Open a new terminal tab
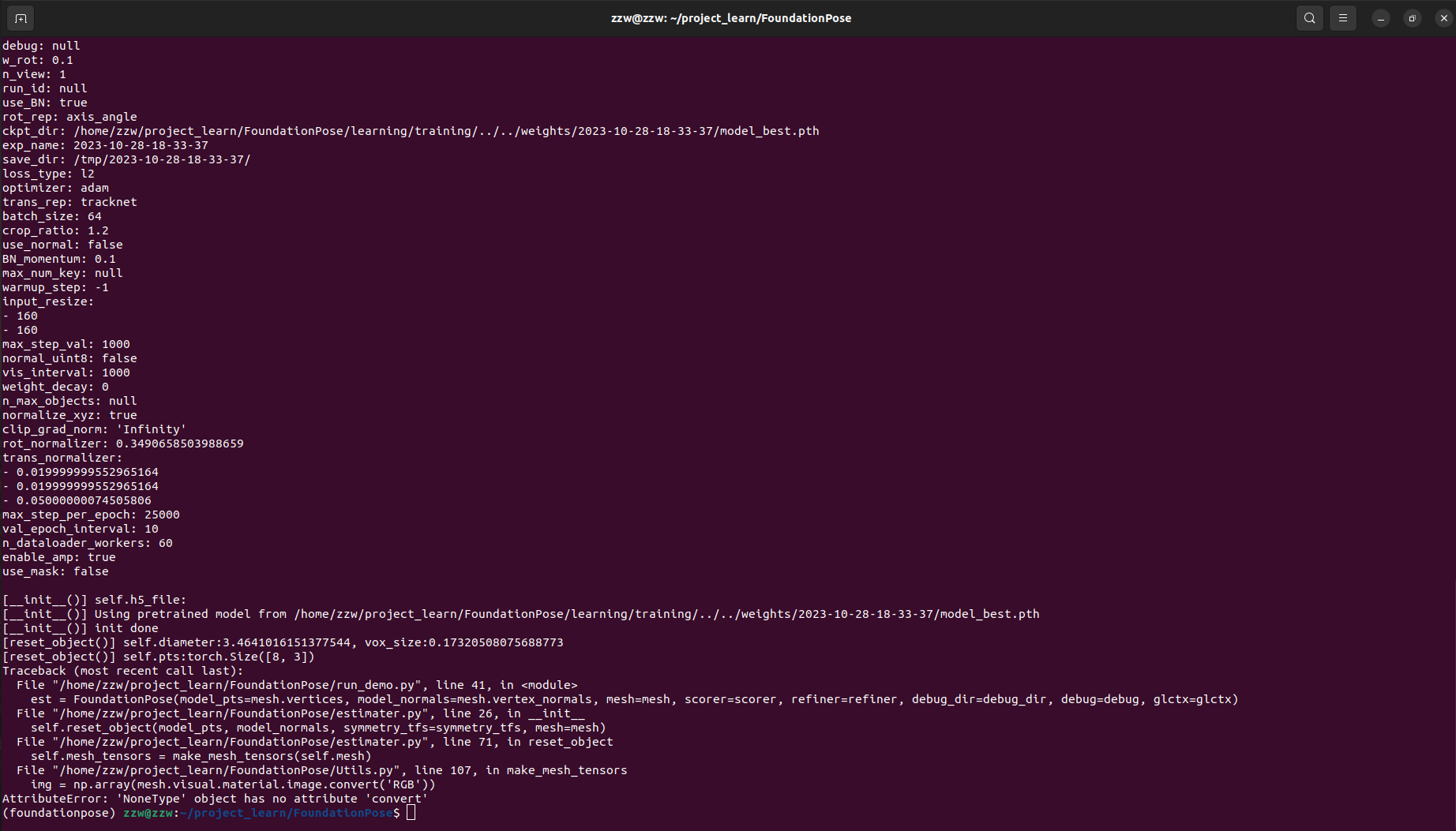The height and width of the screenshot is (831, 1456). tap(21, 18)
